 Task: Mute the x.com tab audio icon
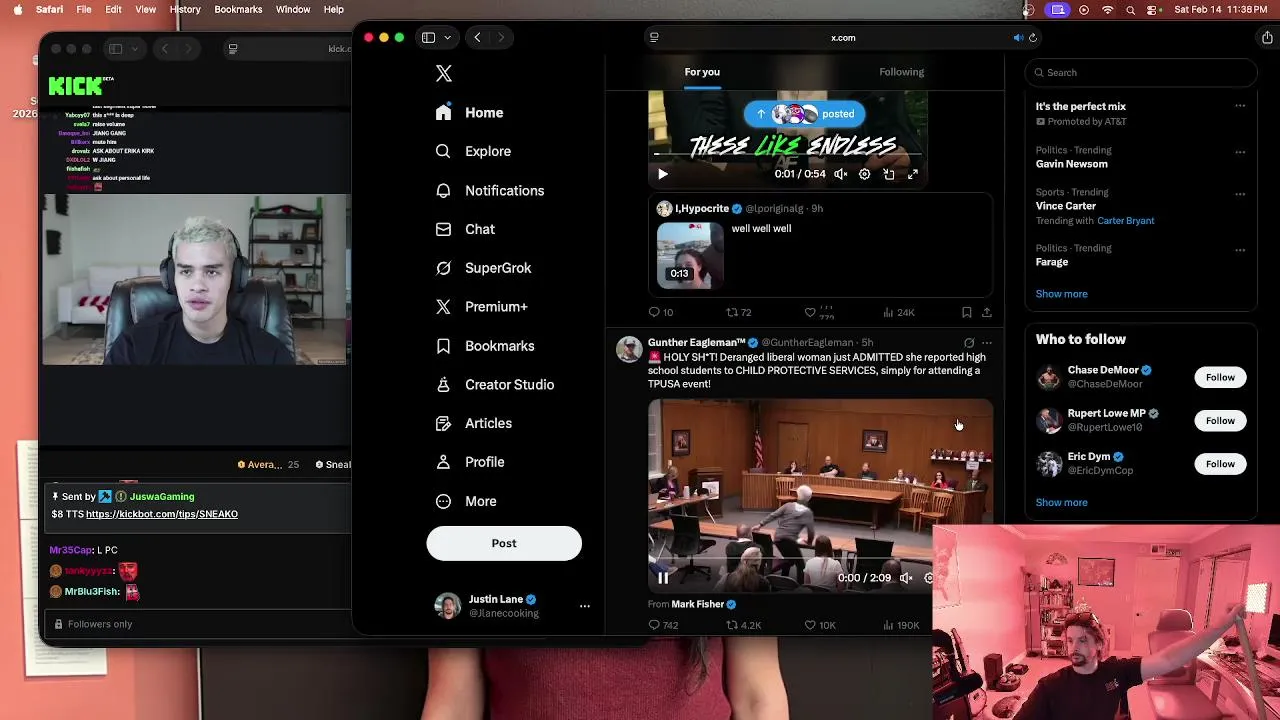(x=1018, y=38)
